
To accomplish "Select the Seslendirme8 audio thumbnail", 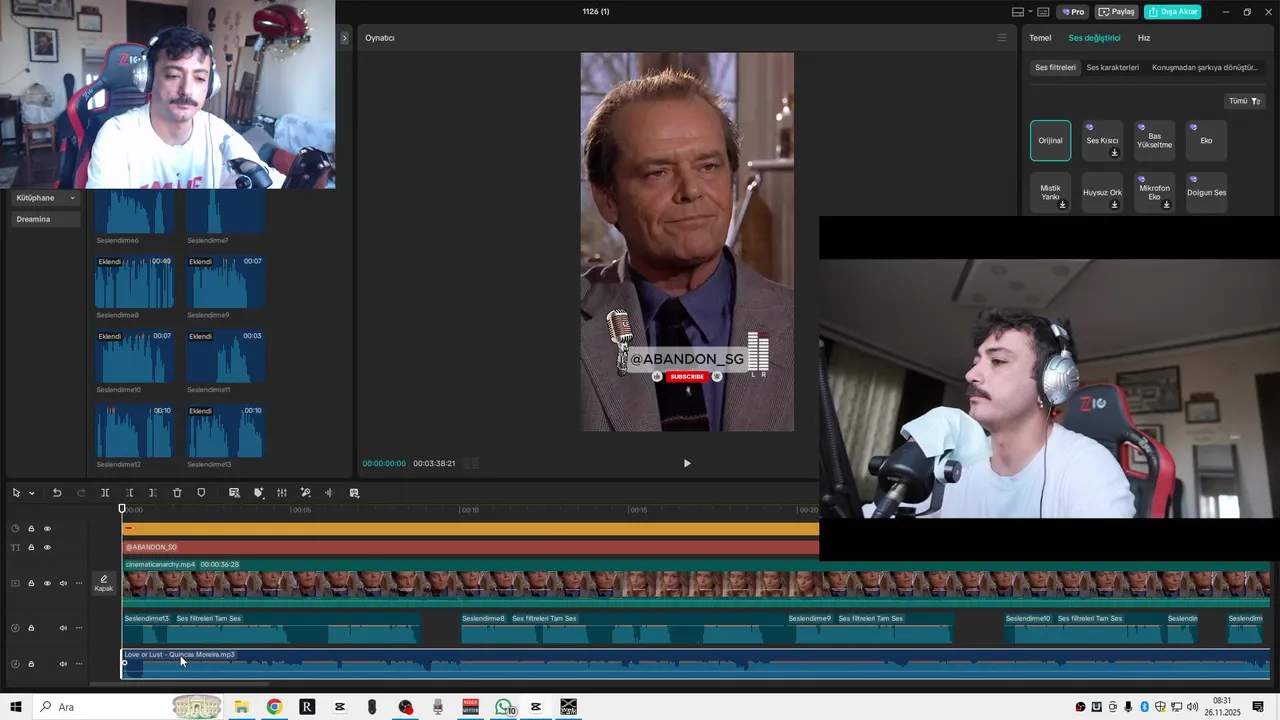I will (134, 282).
